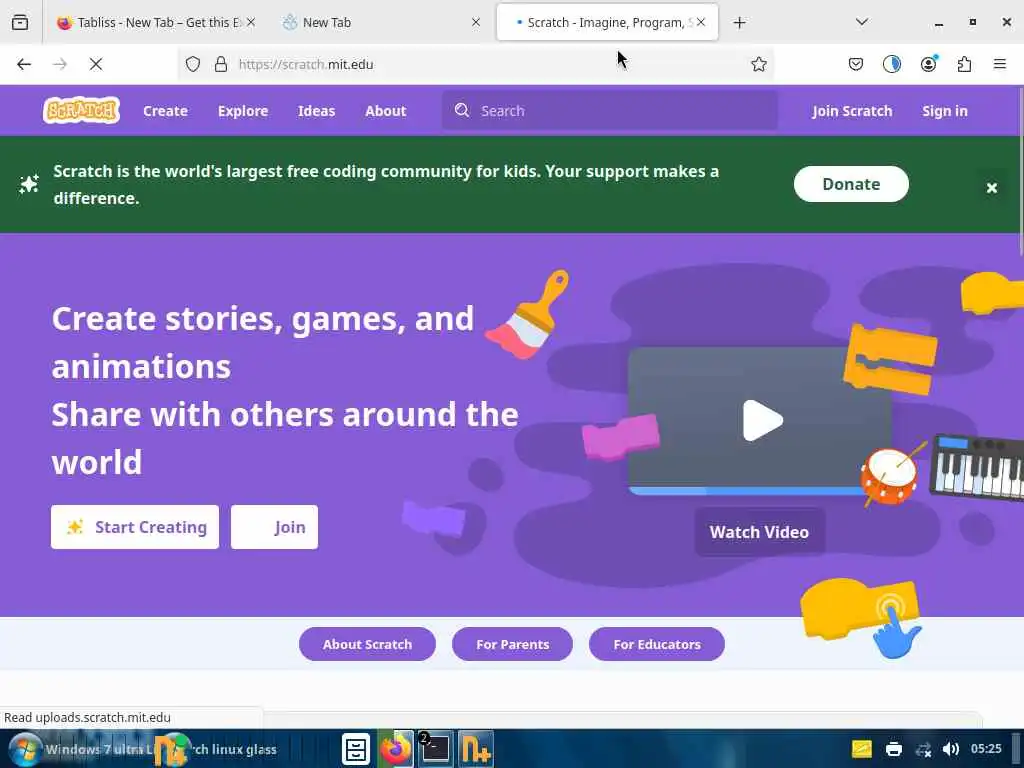The height and width of the screenshot is (768, 1024).
Task: Open the terminal taskbar icon
Action: point(436,749)
